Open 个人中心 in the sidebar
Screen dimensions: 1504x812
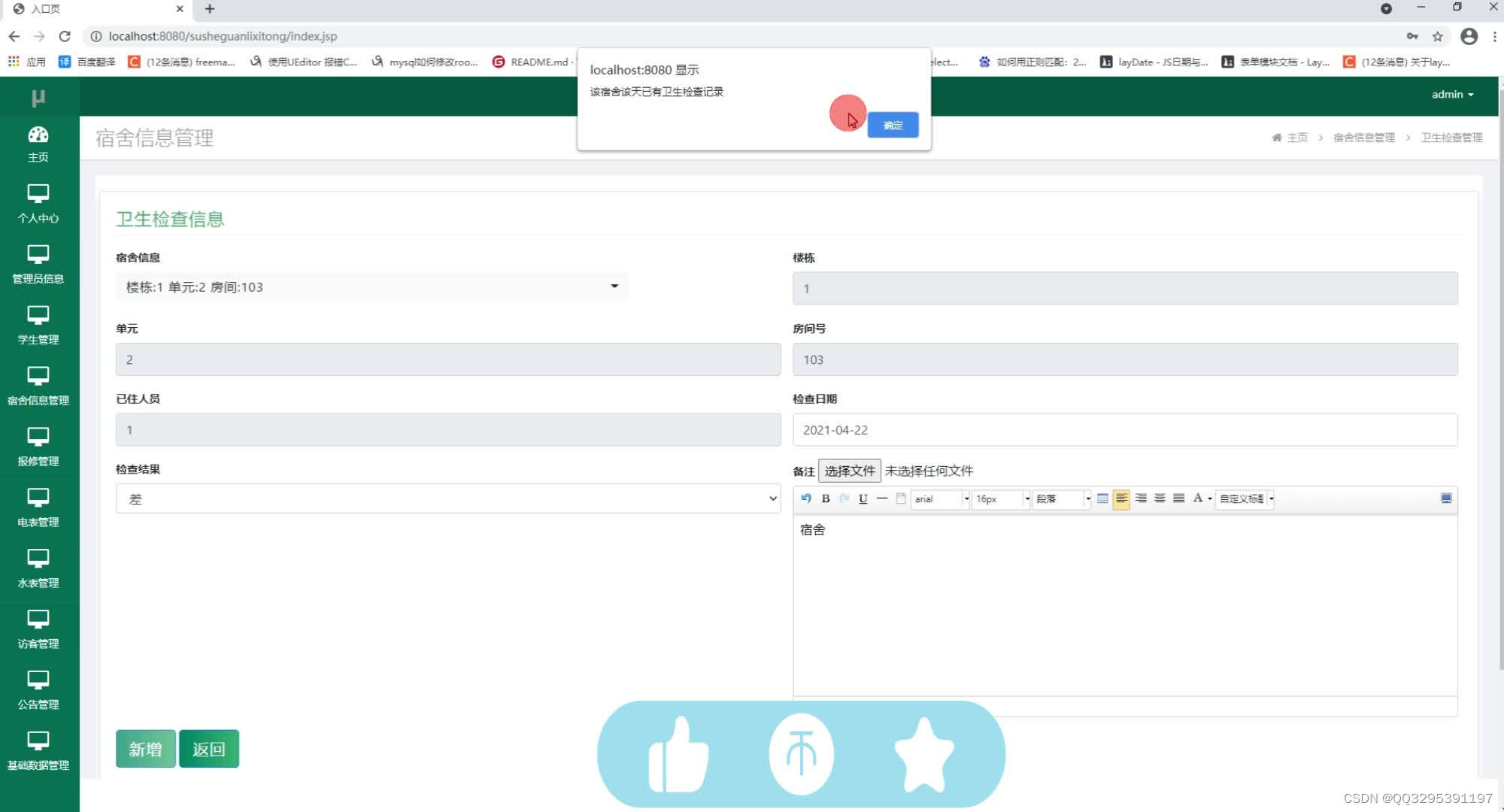[38, 204]
